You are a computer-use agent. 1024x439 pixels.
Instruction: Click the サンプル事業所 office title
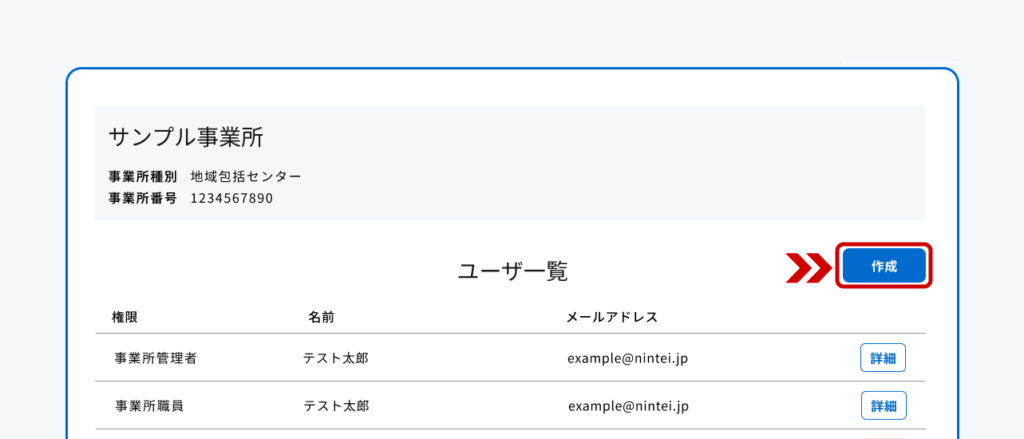[x=186, y=137]
